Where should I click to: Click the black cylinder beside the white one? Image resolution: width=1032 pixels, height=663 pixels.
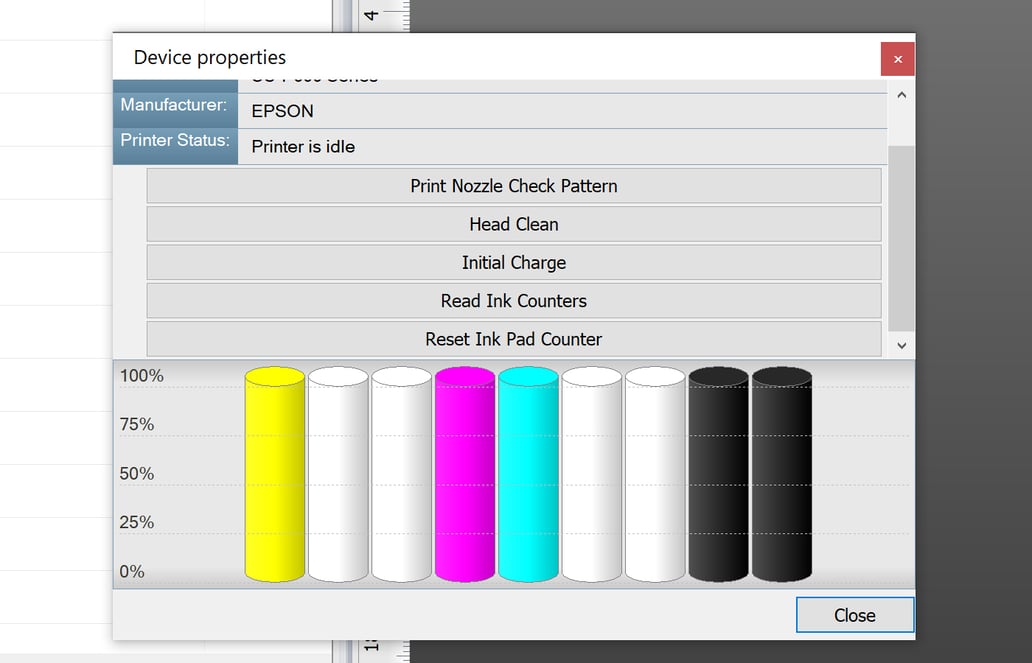click(x=718, y=475)
